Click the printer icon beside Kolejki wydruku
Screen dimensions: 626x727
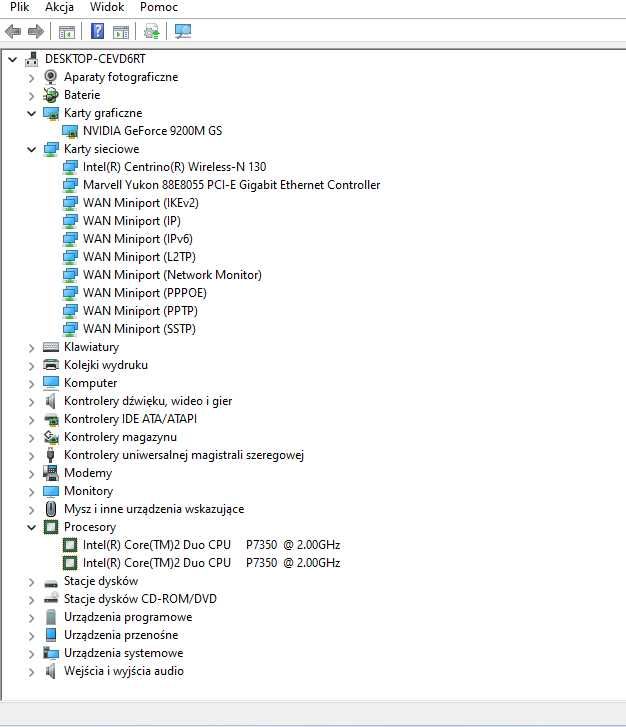[x=51, y=365]
